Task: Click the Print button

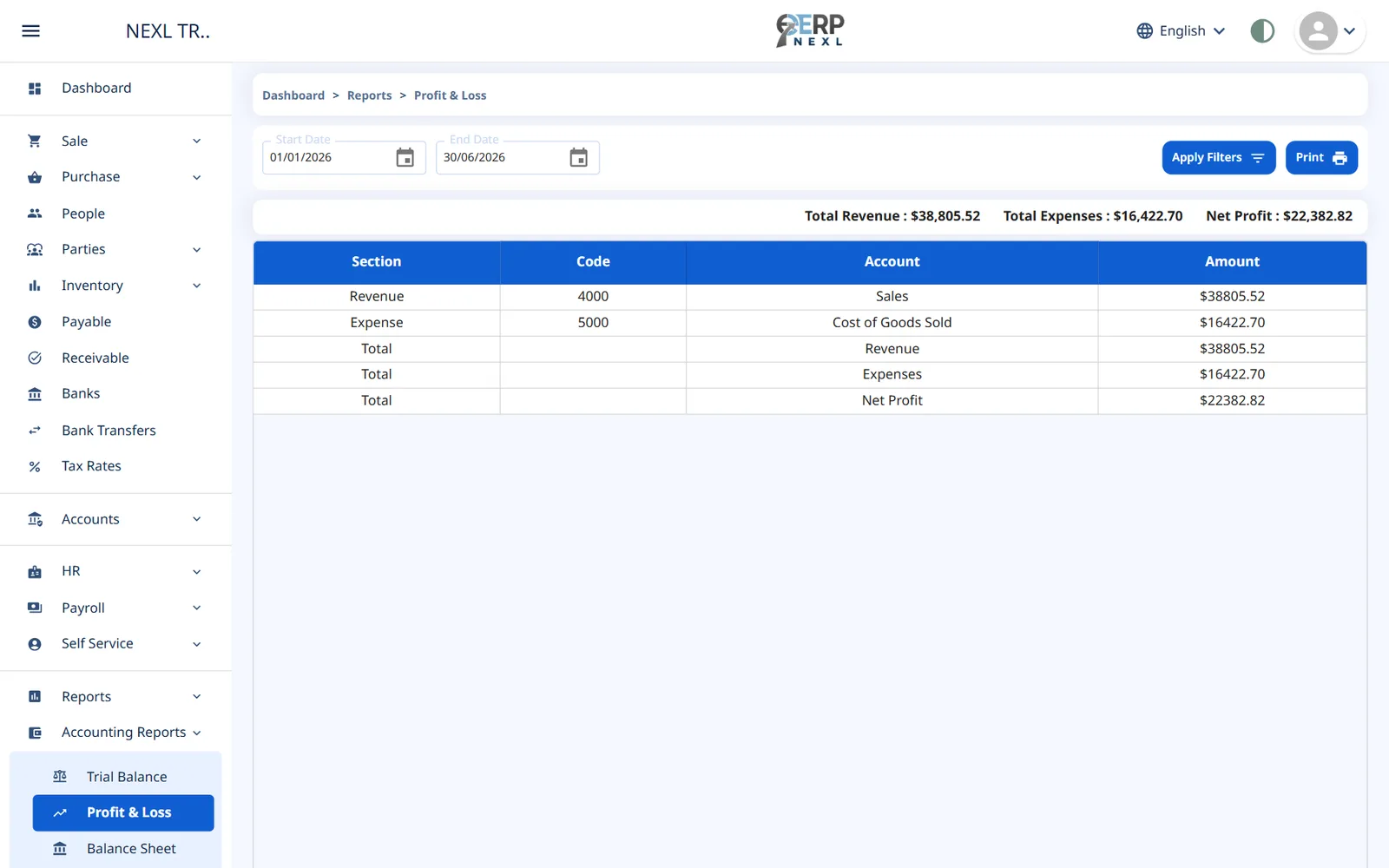Action: pos(1321,157)
